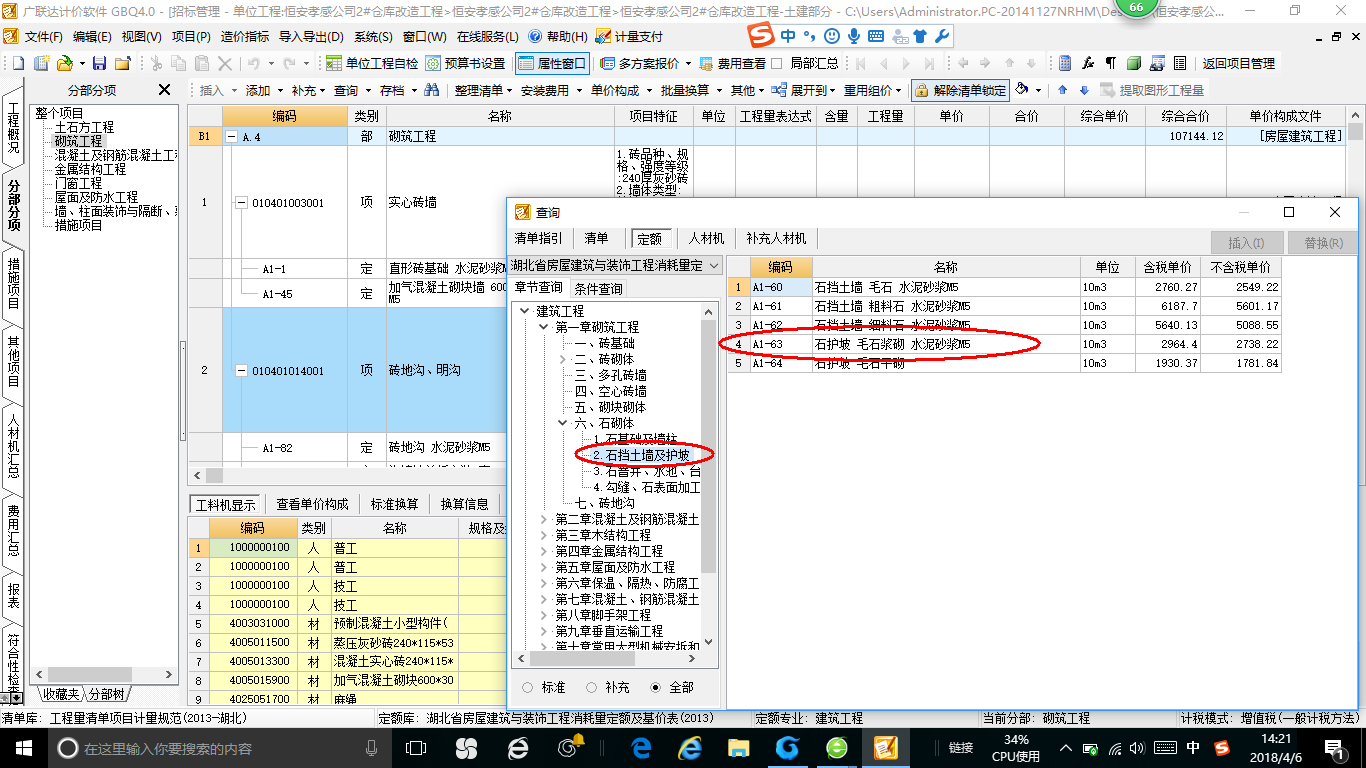Screen dimensions: 1366x768
Task: Click the paint bucket fill color icon
Action: pos(1022,90)
